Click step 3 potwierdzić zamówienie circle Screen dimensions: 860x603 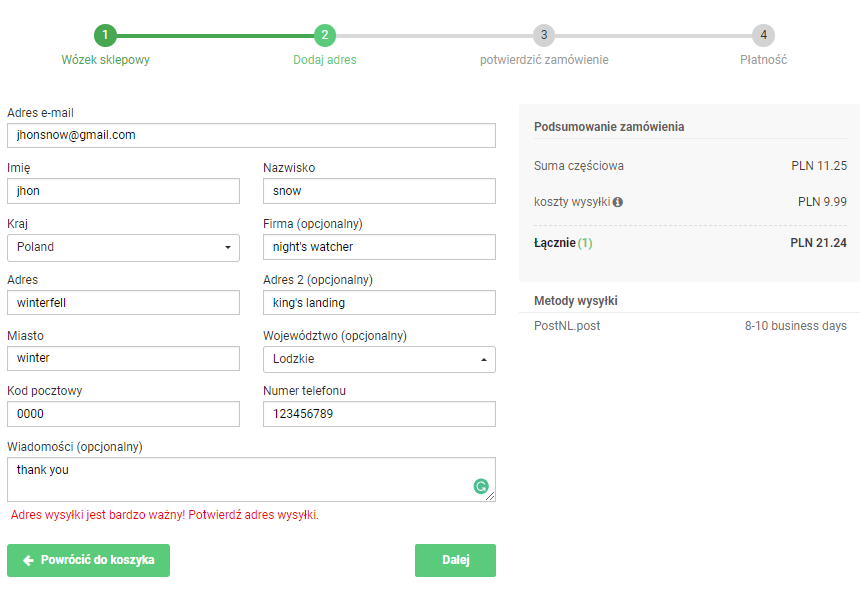tap(544, 36)
